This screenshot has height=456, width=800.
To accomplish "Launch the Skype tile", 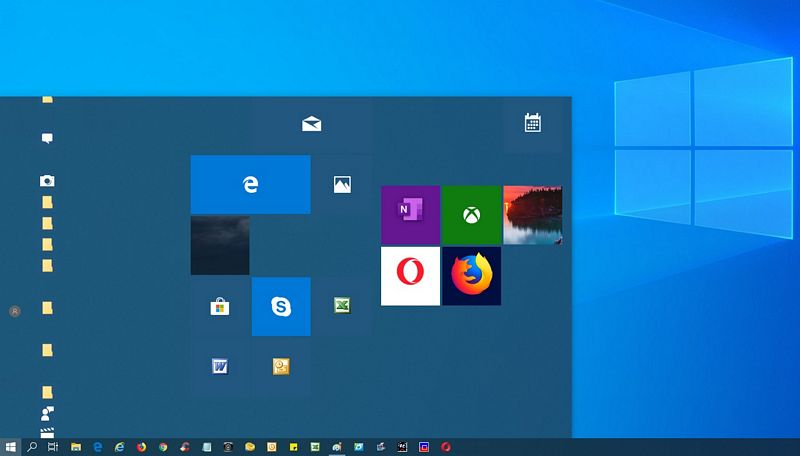I will click(281, 307).
